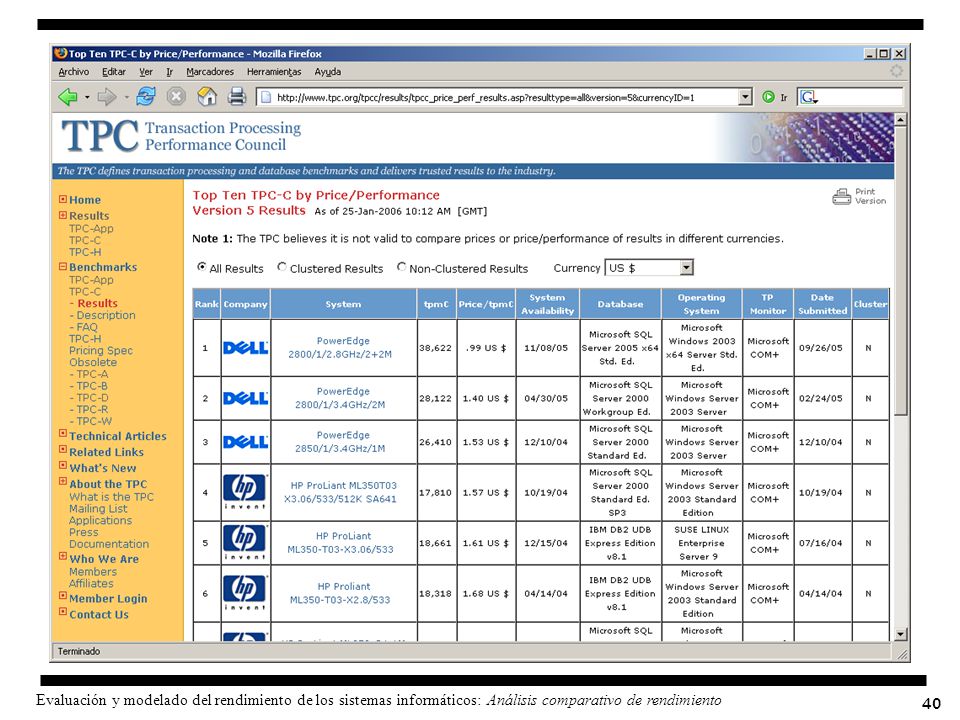The height and width of the screenshot is (720, 960).
Task: Click the price cell 1.40 US $
Action: 486,399
